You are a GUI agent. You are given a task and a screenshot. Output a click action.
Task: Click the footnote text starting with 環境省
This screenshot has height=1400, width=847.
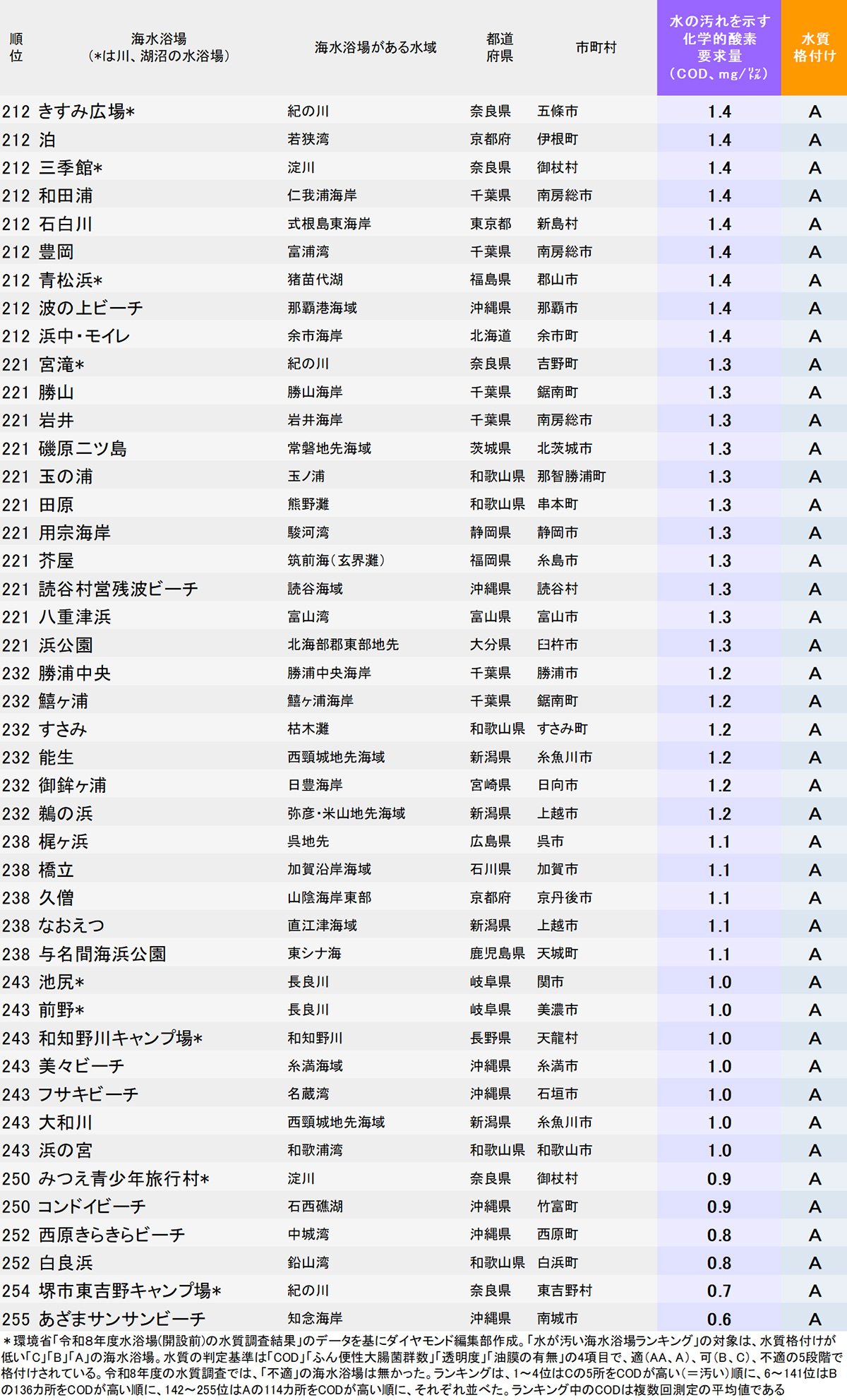(422, 1365)
